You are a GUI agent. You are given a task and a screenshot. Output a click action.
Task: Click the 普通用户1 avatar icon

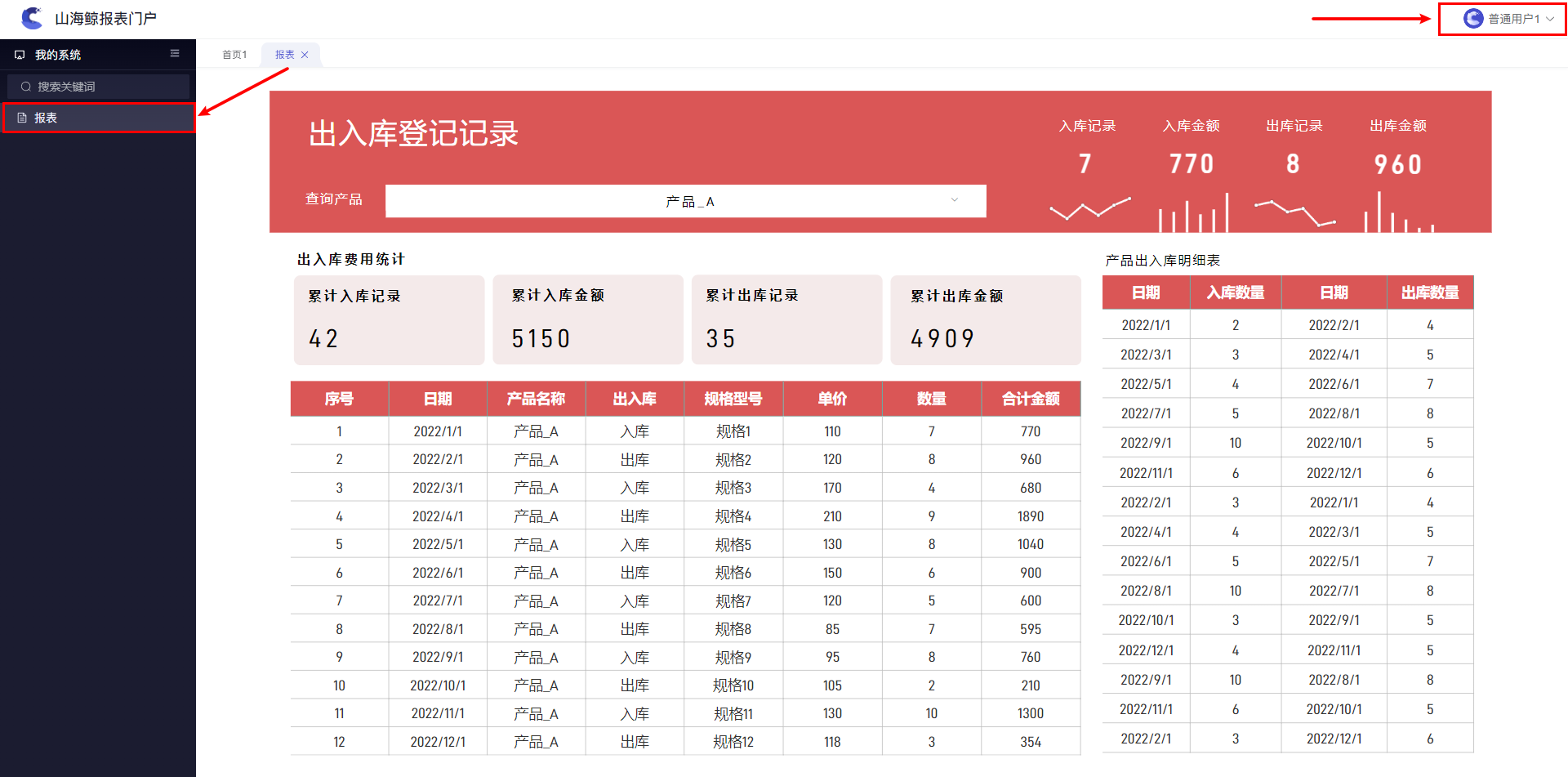tap(1472, 19)
